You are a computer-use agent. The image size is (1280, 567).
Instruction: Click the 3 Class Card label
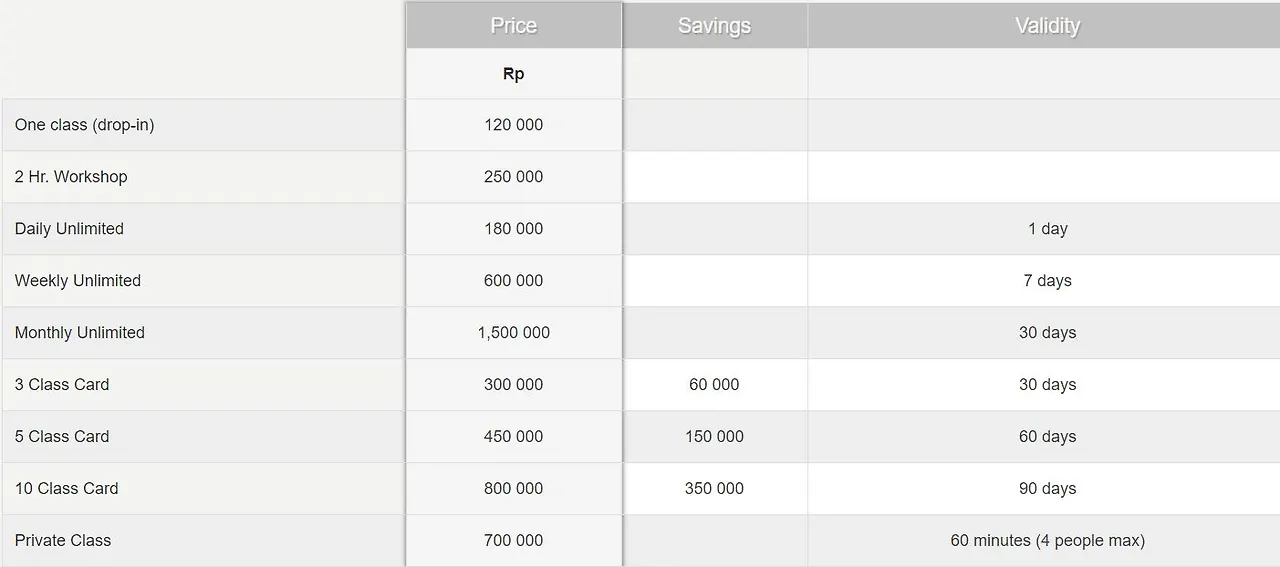point(62,385)
